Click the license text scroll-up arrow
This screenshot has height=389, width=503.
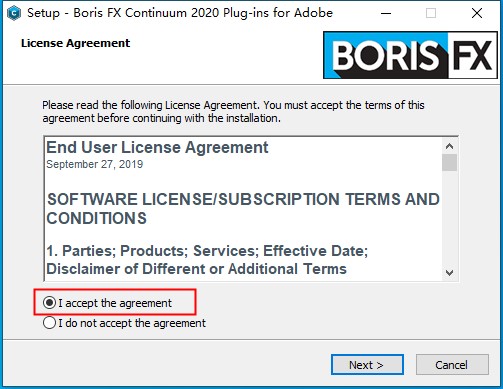[x=449, y=146]
